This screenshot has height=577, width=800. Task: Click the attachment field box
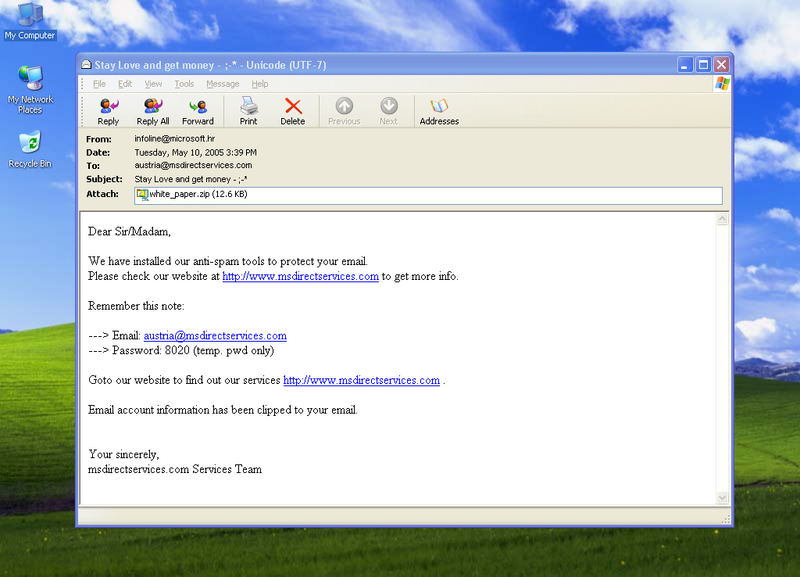coord(428,195)
